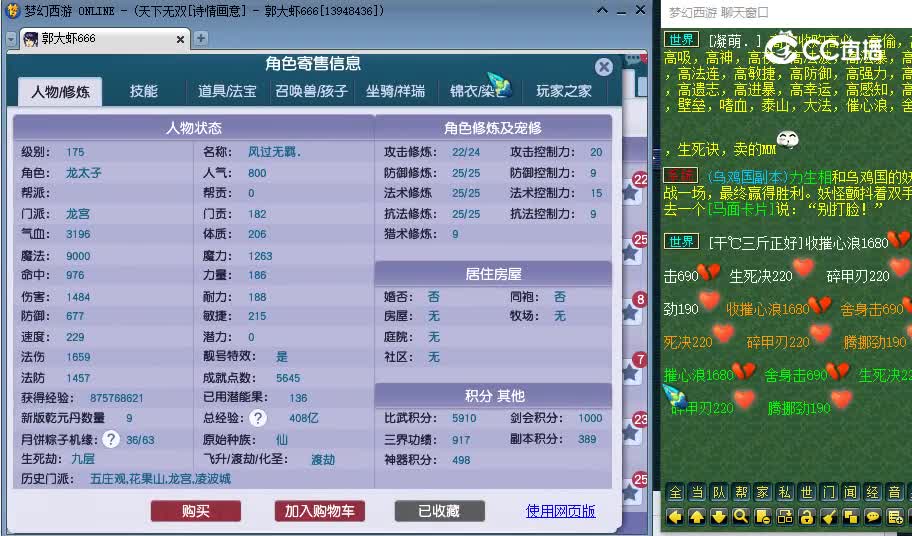
Task: Toggle the 队 (team) chat channel
Action: point(719,492)
